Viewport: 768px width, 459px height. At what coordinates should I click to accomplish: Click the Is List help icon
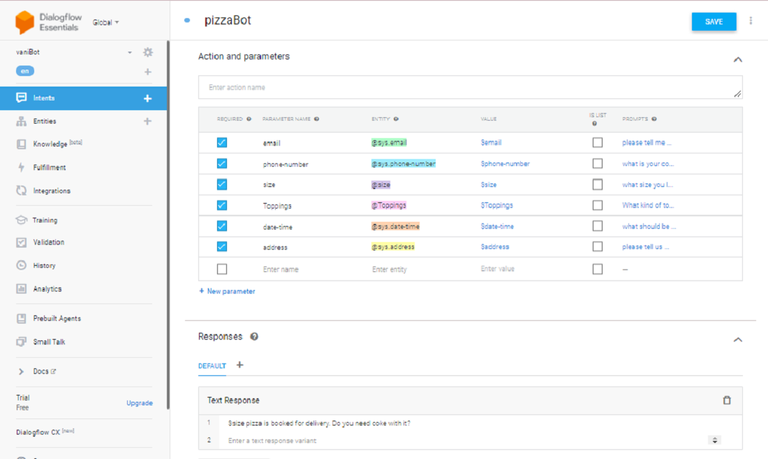pos(594,123)
